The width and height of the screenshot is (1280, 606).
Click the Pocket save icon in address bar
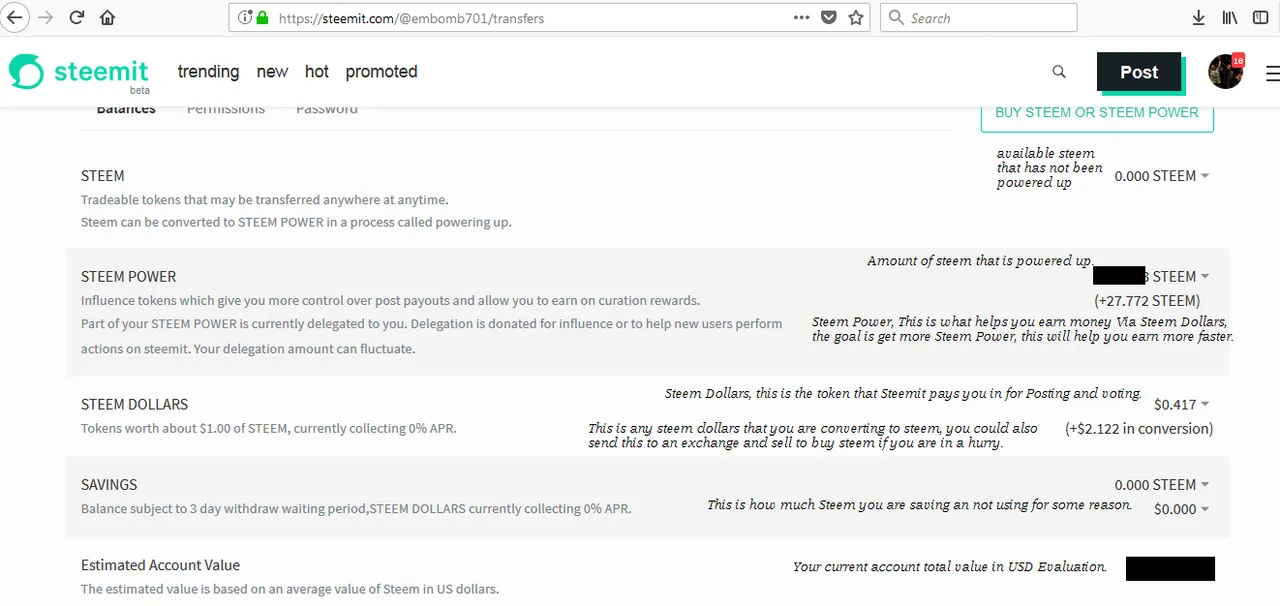pyautogui.click(x=829, y=17)
